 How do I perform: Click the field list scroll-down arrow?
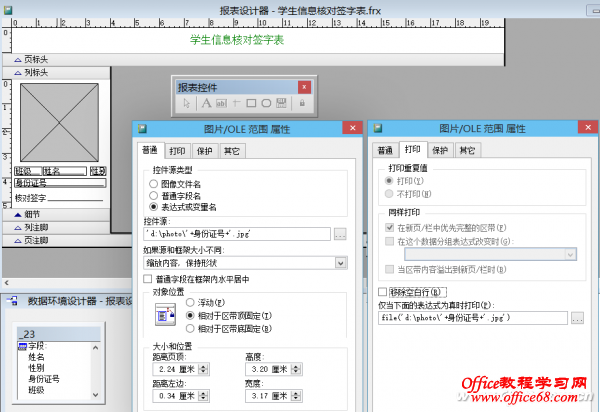coord(96,395)
